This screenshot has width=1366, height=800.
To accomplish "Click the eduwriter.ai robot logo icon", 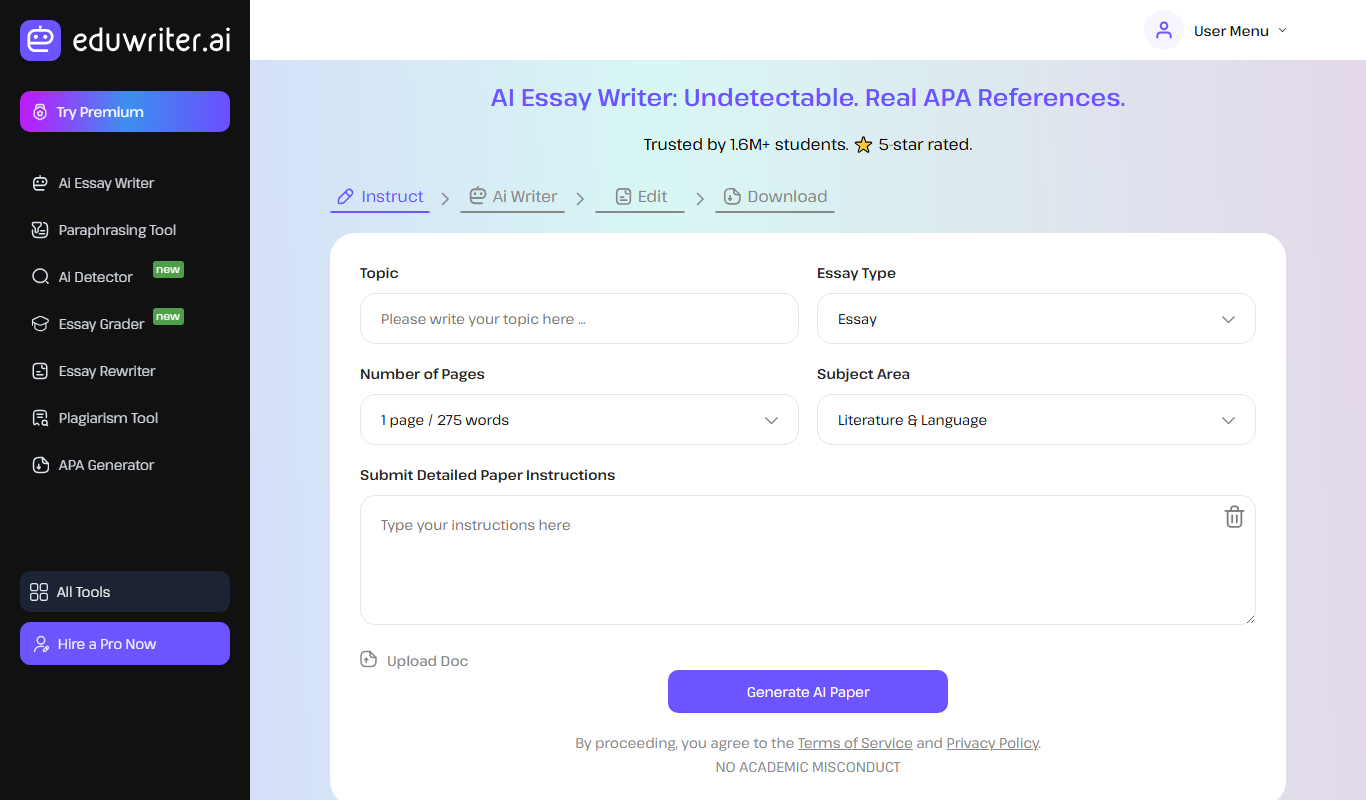I will [x=40, y=40].
